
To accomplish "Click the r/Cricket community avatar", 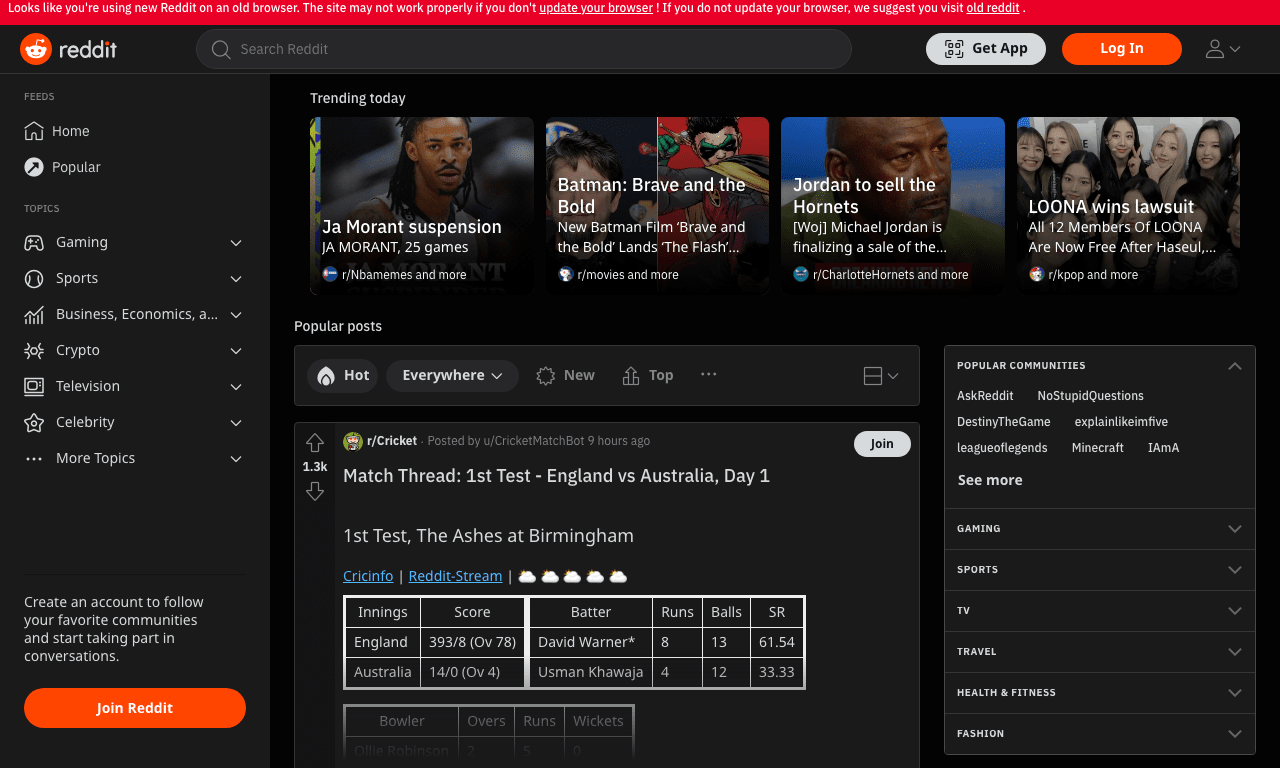I will tap(353, 441).
